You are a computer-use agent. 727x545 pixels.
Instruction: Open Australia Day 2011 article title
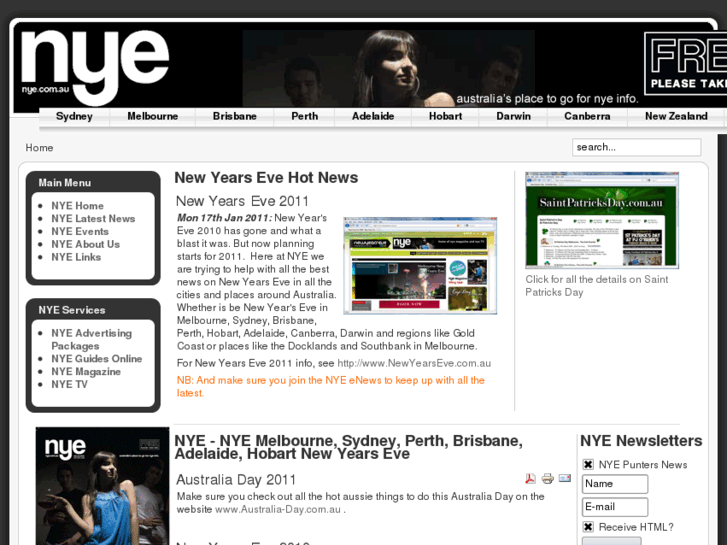pos(236,480)
